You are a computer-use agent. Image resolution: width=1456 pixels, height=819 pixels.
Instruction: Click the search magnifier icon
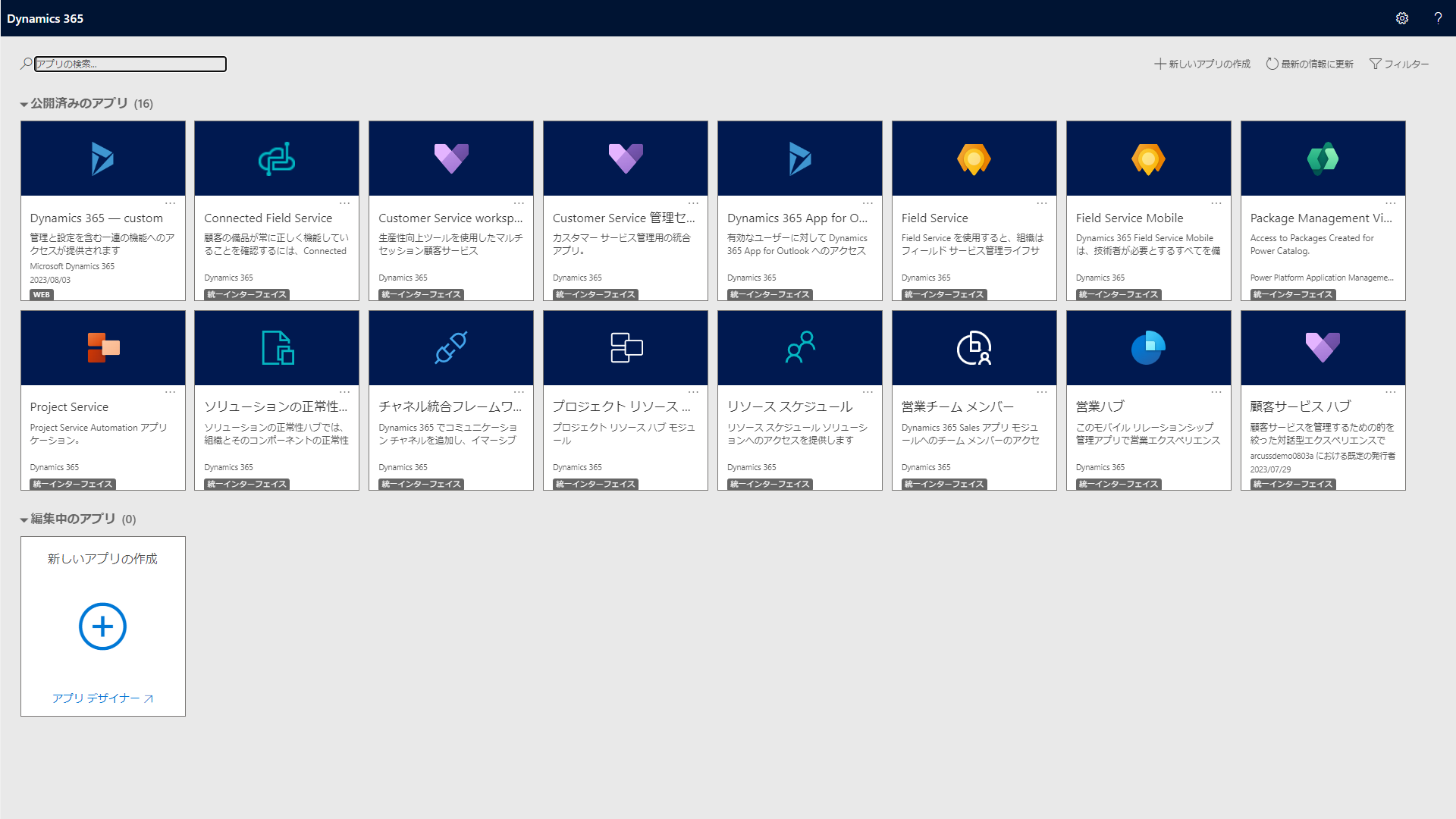[x=27, y=64]
